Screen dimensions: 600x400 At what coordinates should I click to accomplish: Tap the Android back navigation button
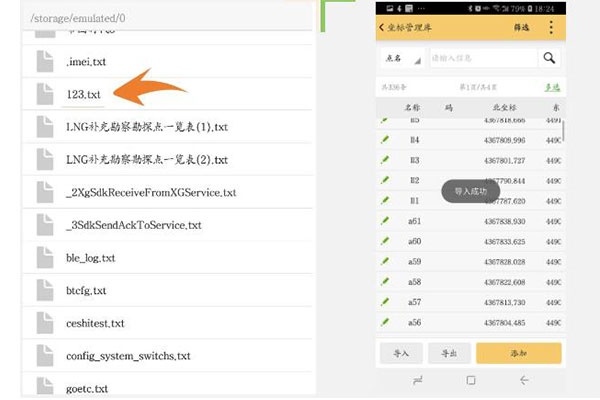tap(524, 381)
